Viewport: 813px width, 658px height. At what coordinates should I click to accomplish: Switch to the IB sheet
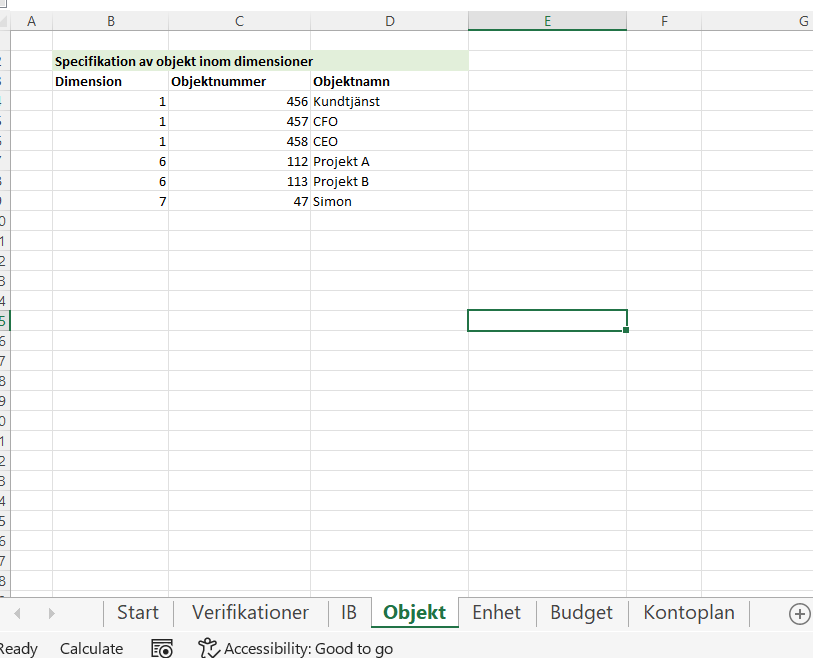coord(349,612)
